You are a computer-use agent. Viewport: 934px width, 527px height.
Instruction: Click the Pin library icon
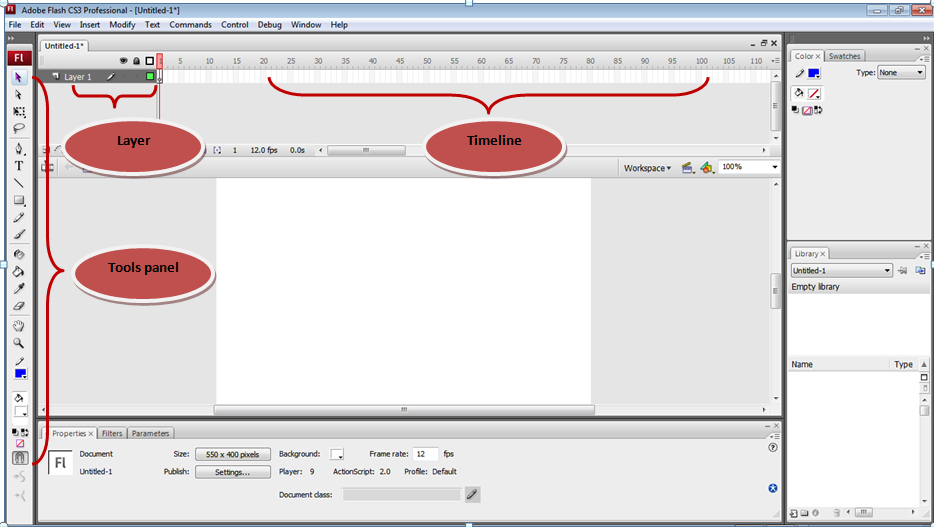(902, 270)
